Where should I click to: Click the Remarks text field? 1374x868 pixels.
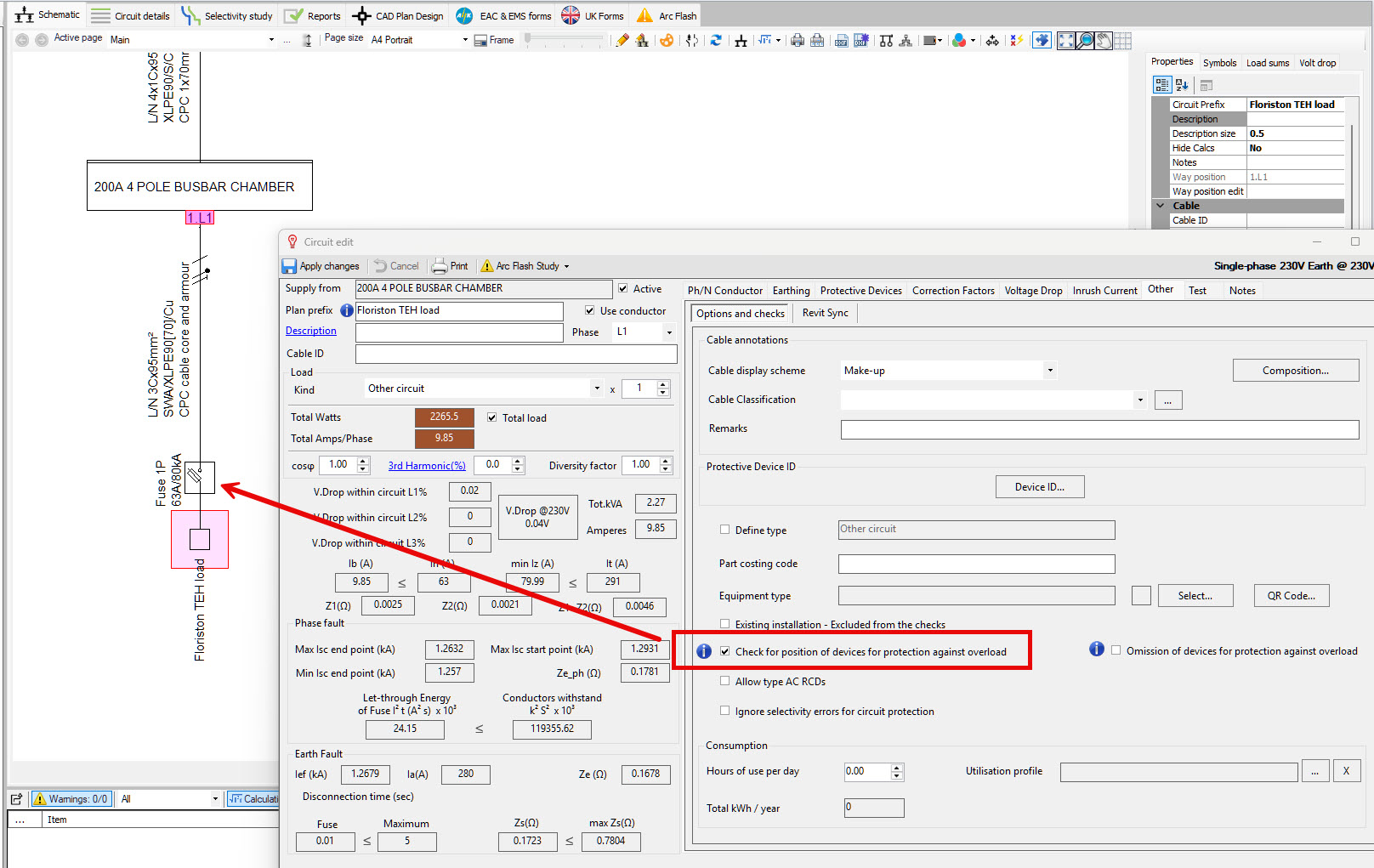[1099, 429]
